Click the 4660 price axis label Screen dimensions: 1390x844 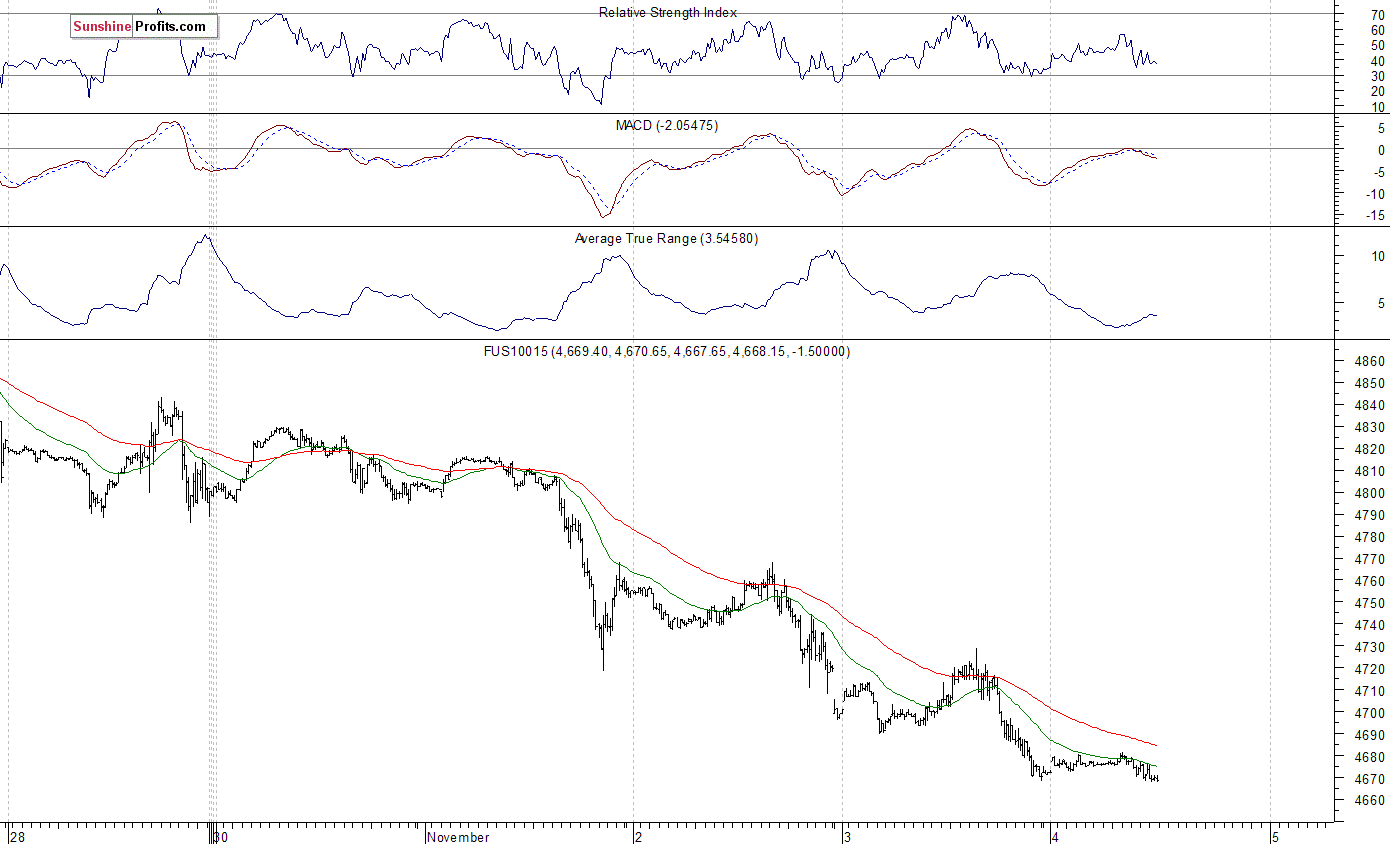1371,801
